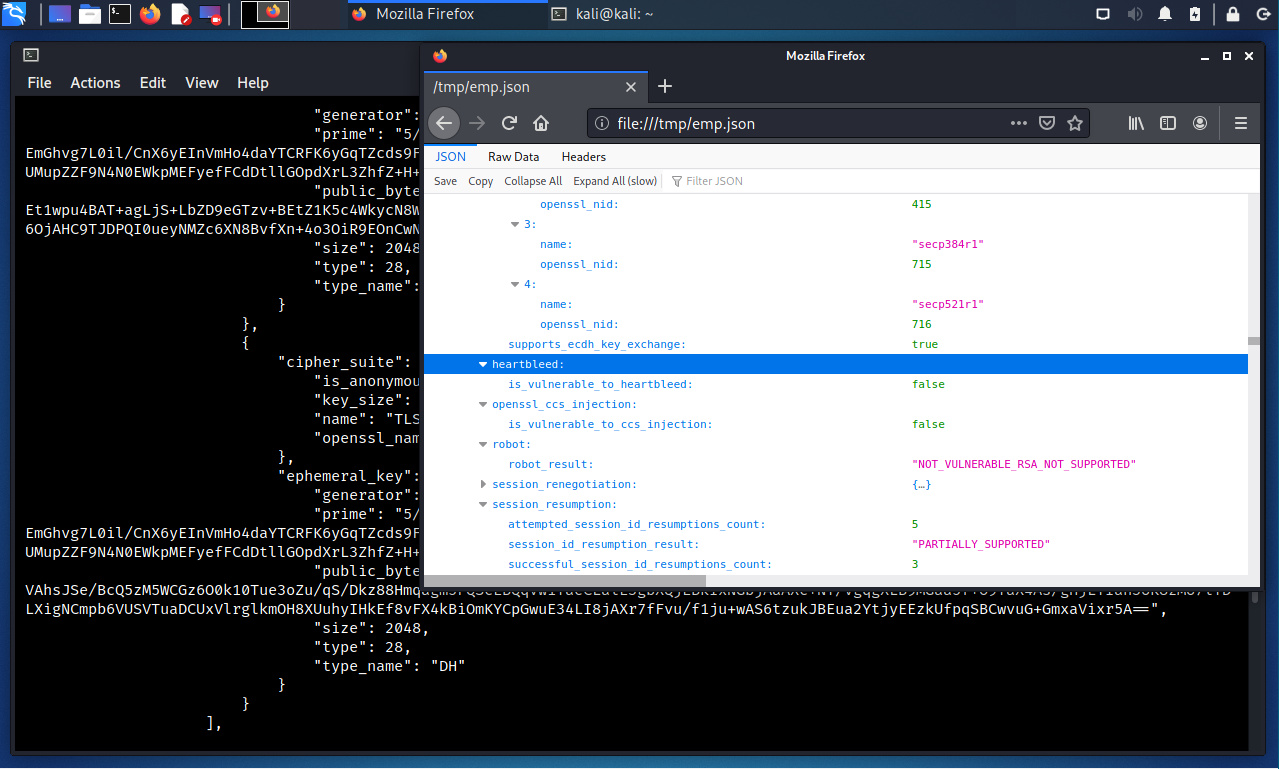The height and width of the screenshot is (769, 1279).
Task: Click Collapse All in JSON viewer
Action: tap(533, 181)
